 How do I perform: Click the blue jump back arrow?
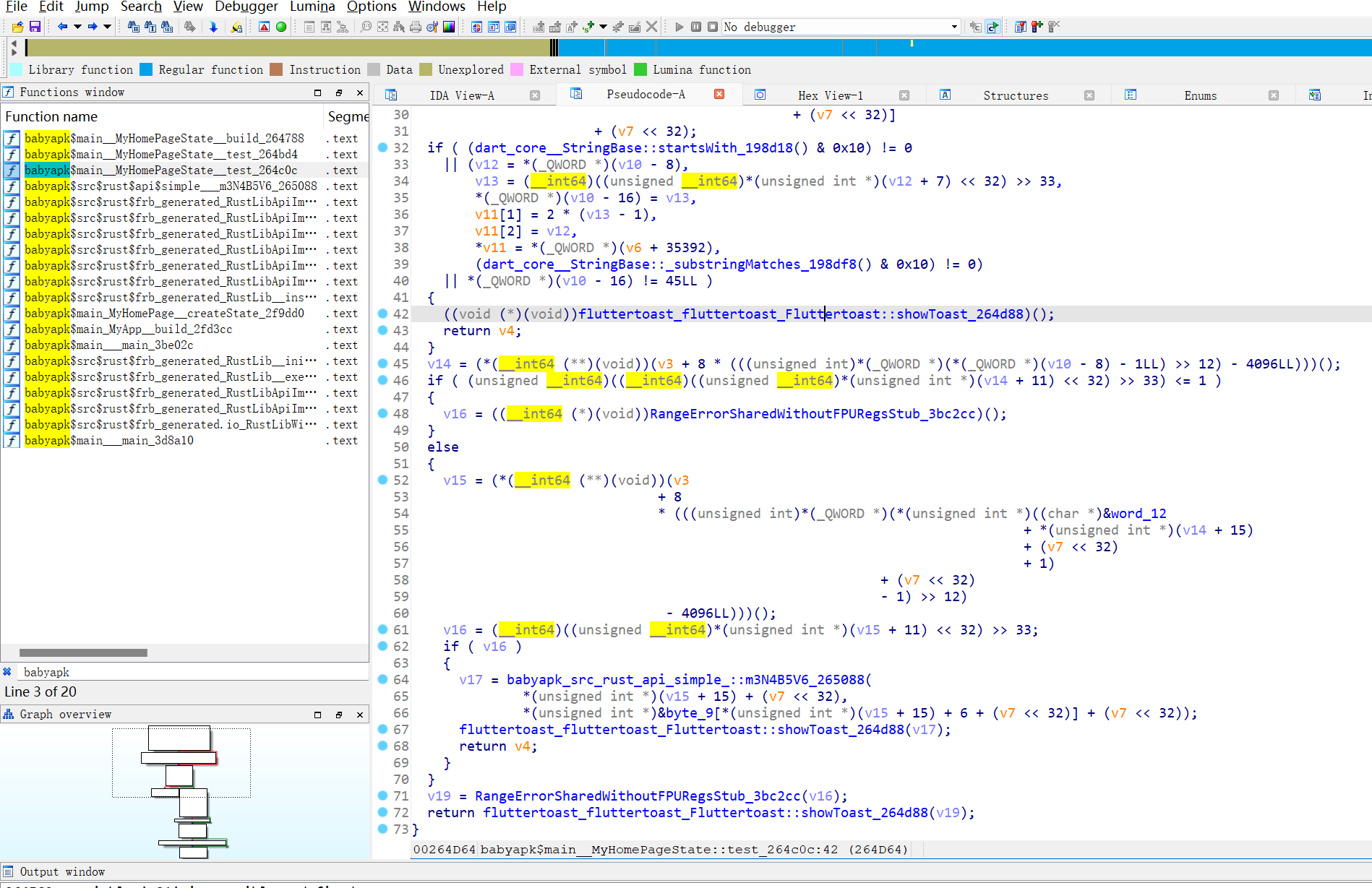click(x=62, y=27)
